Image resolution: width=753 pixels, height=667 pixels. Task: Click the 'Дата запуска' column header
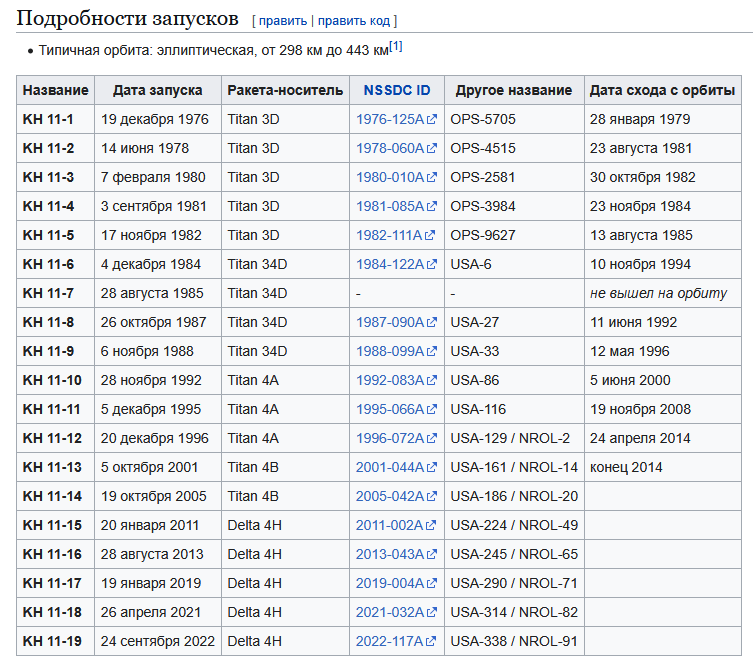point(158,90)
